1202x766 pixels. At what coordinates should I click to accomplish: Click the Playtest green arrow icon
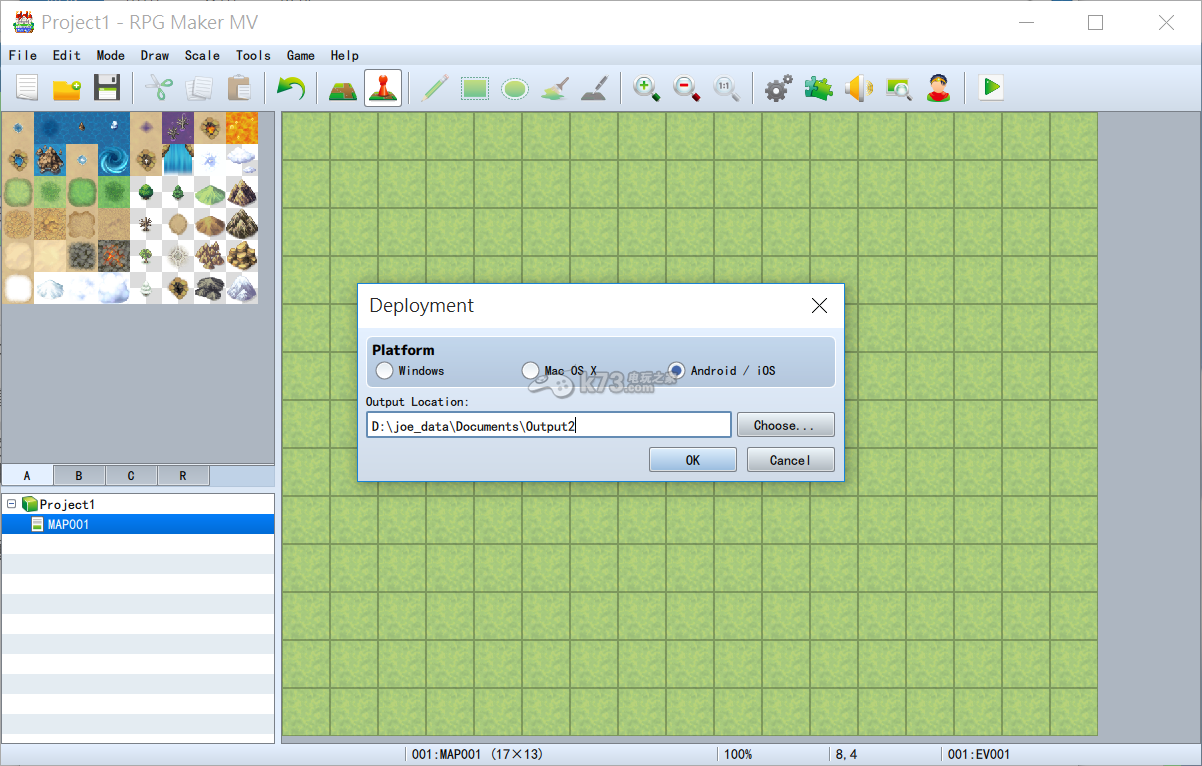(991, 88)
